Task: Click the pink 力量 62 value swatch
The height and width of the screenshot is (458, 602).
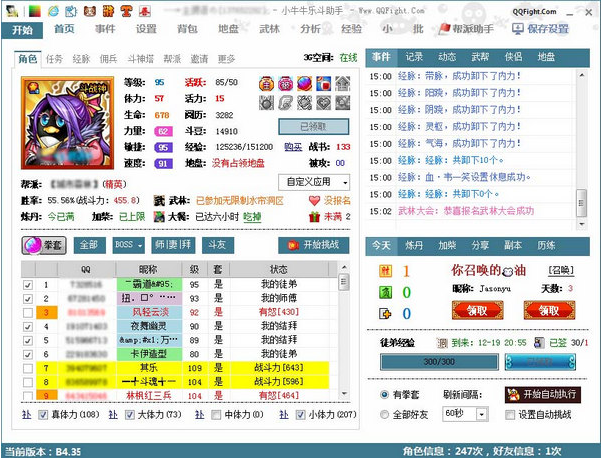Action: (x=163, y=131)
